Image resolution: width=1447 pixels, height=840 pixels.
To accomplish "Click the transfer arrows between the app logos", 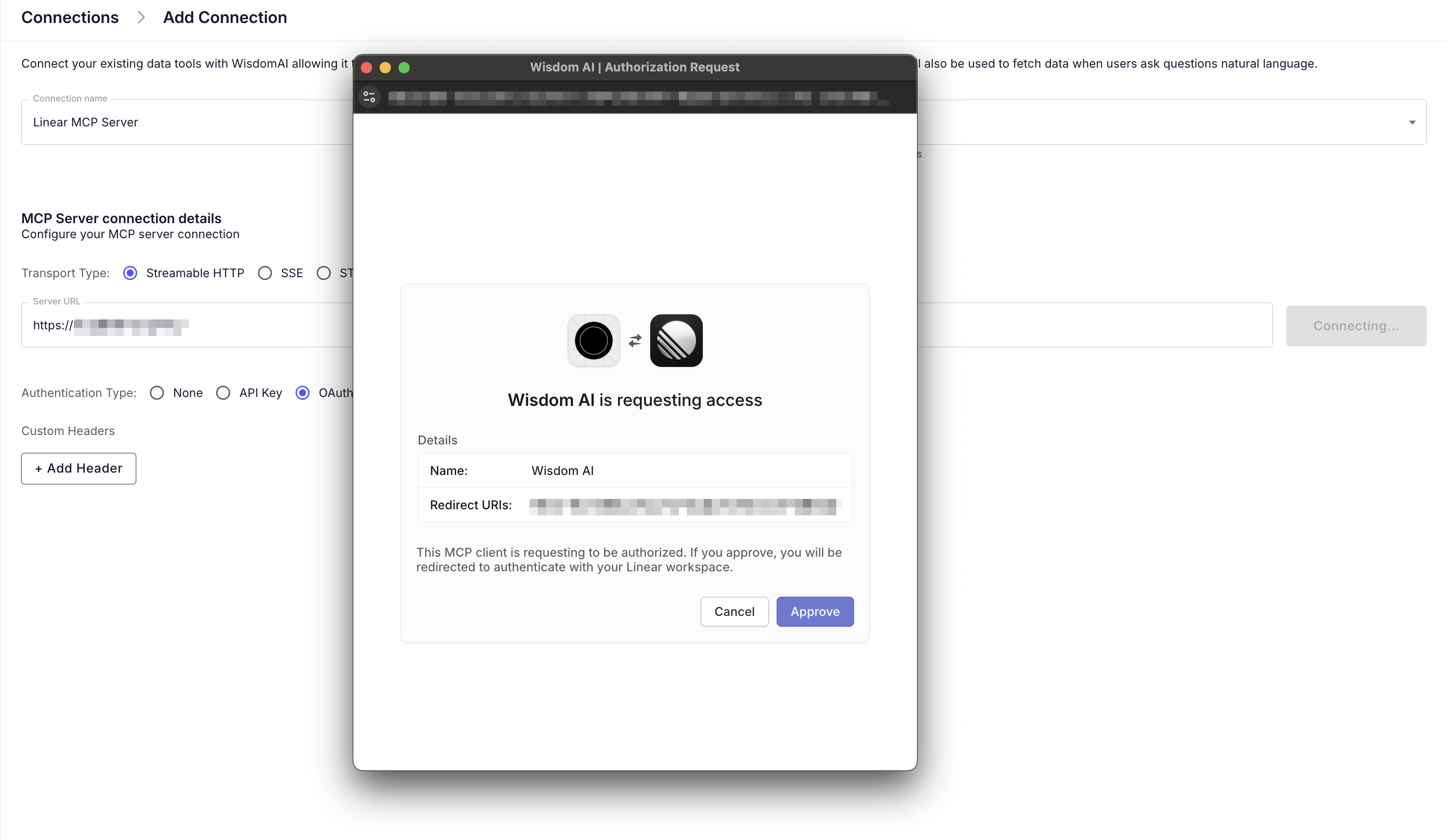I will click(x=634, y=341).
